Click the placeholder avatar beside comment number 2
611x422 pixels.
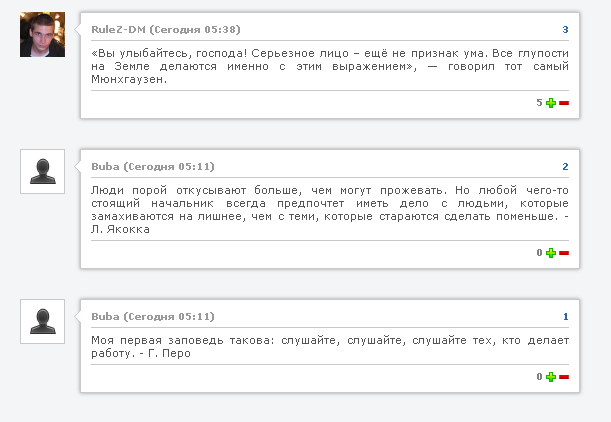pyautogui.click(x=42, y=171)
